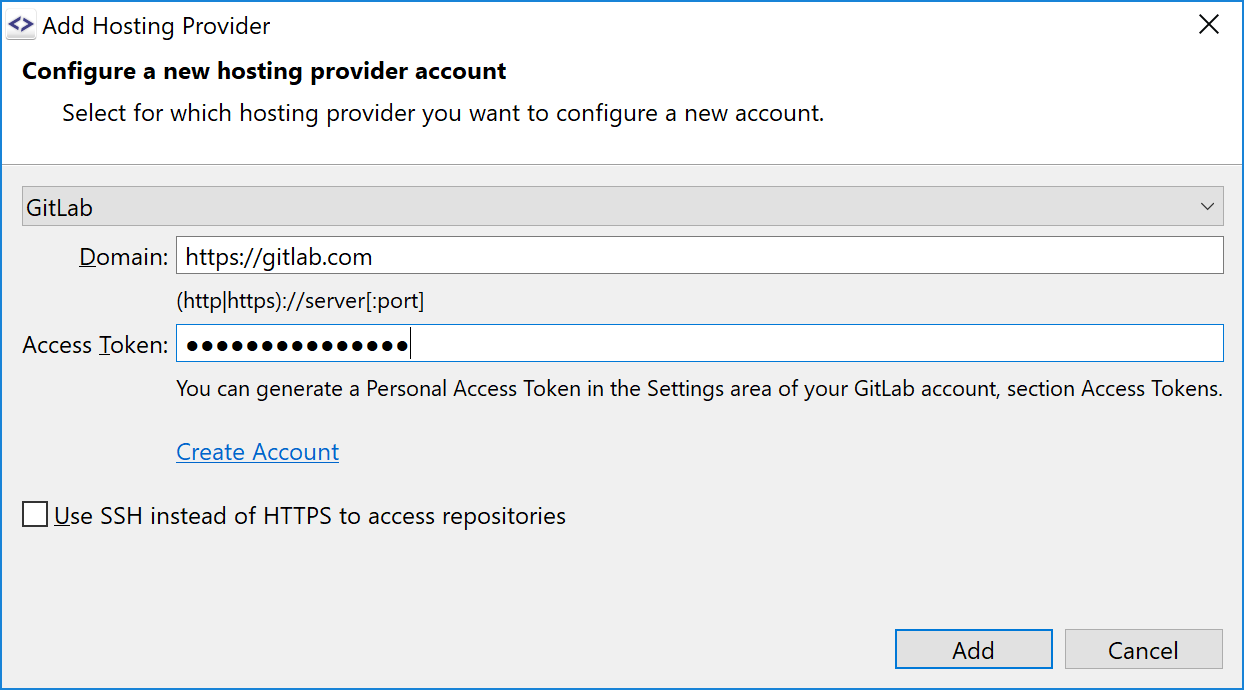Click the dialog title 'Add Hosting Provider'
The image size is (1244, 690).
(156, 26)
